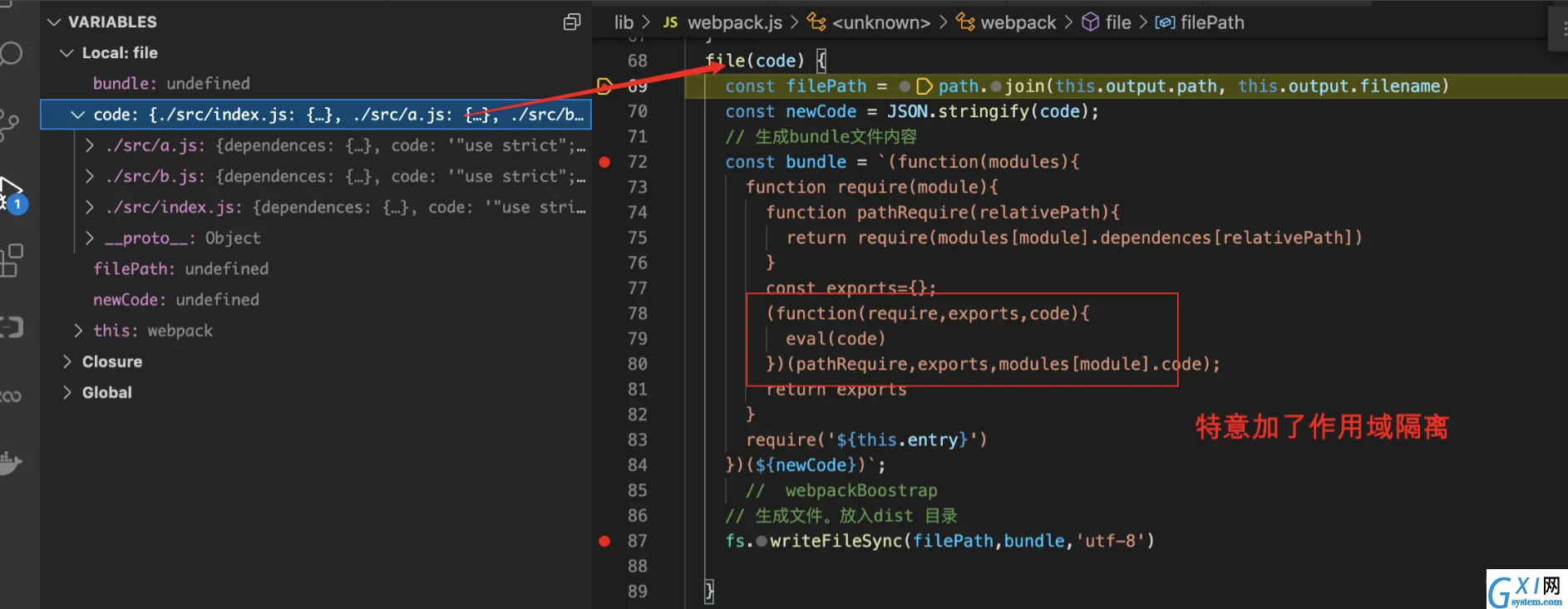Expand the this: webpack variable
This screenshot has width=1568, height=609.
77,331
